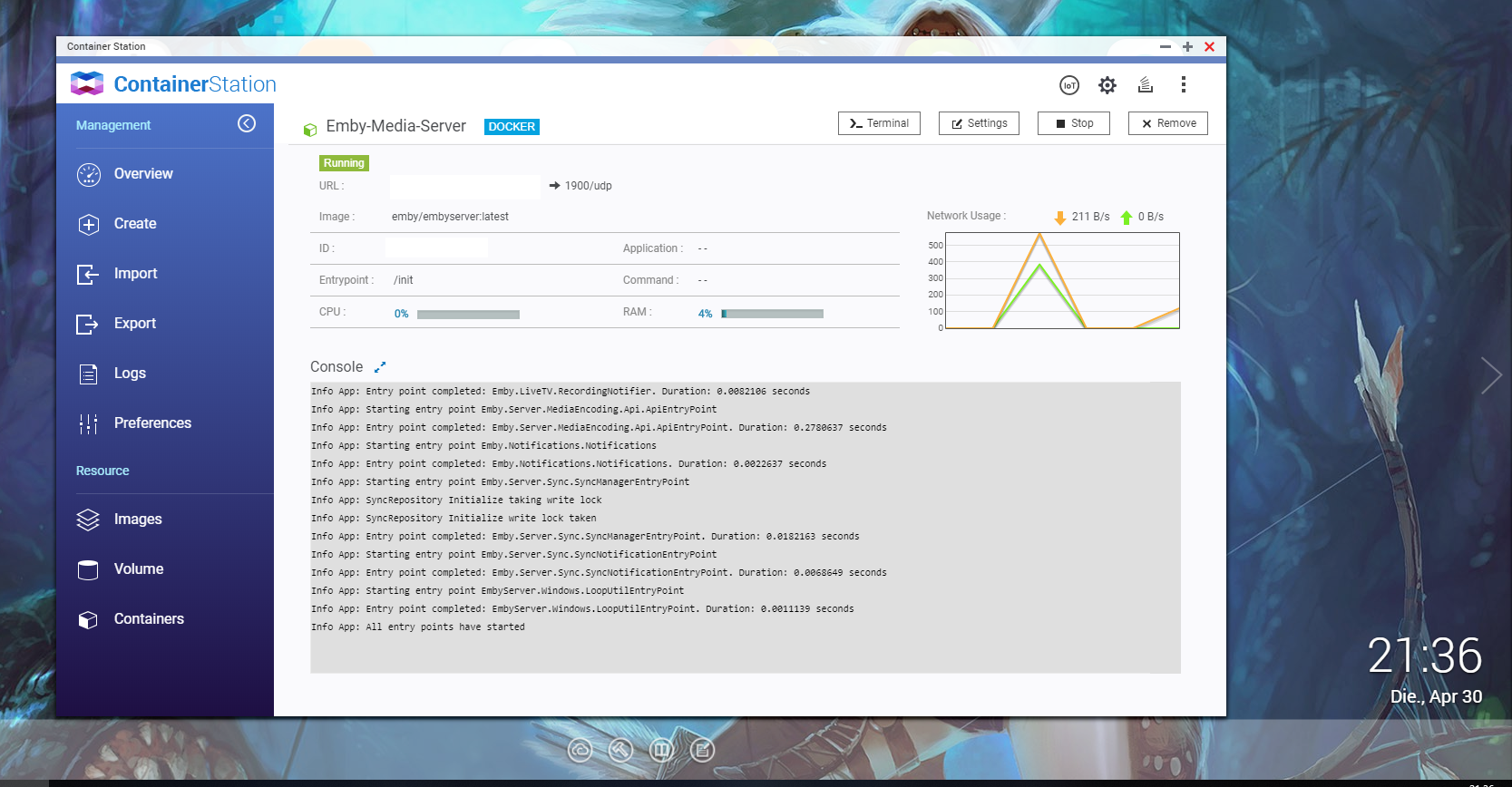Open the Images resource page
The width and height of the screenshot is (1512, 787).
[x=138, y=520]
